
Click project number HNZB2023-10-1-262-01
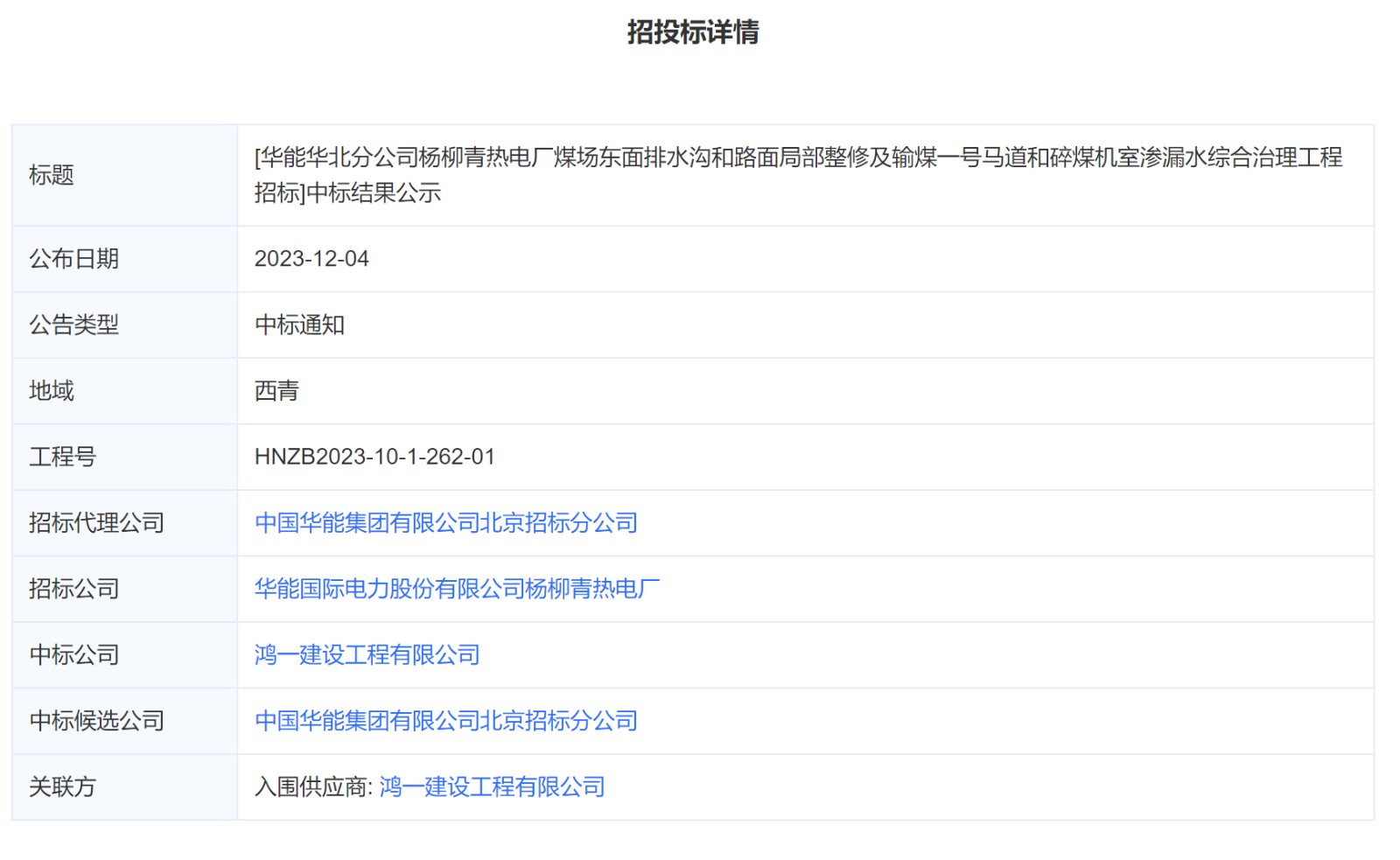point(374,457)
